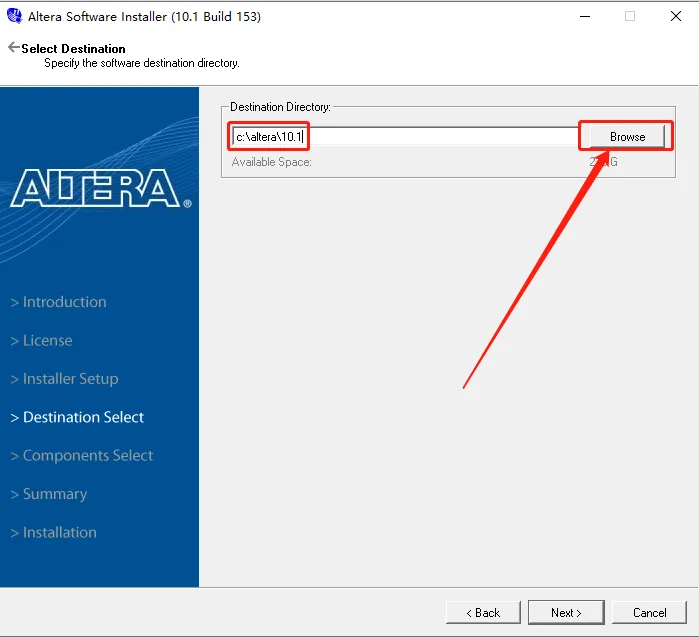This screenshot has height=637, width=699.
Task: Select the License step in sidebar
Action: (41, 340)
